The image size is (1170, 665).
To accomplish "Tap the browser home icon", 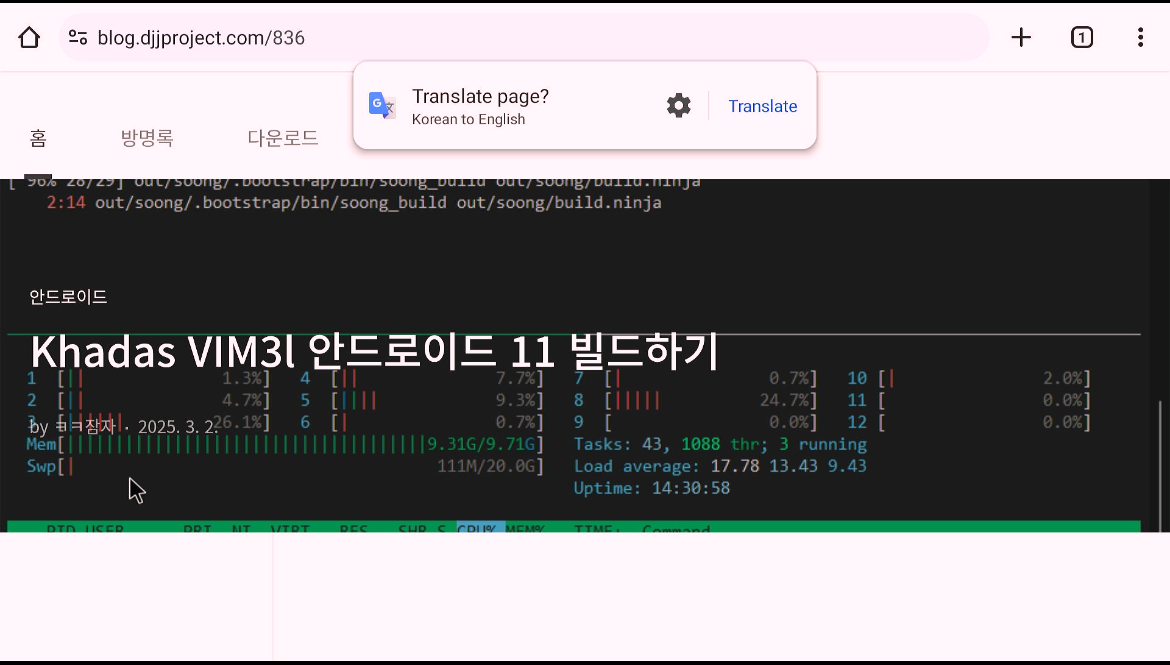I will tap(29, 37).
